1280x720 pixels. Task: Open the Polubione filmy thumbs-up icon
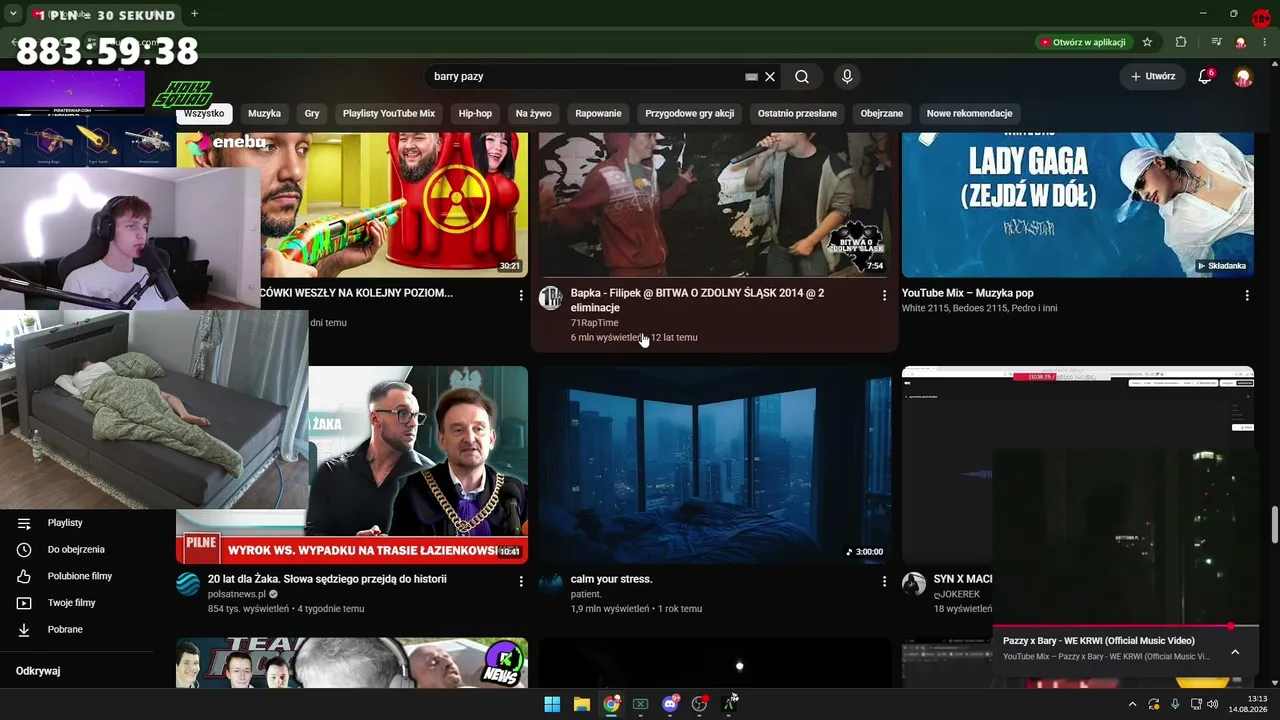24,576
